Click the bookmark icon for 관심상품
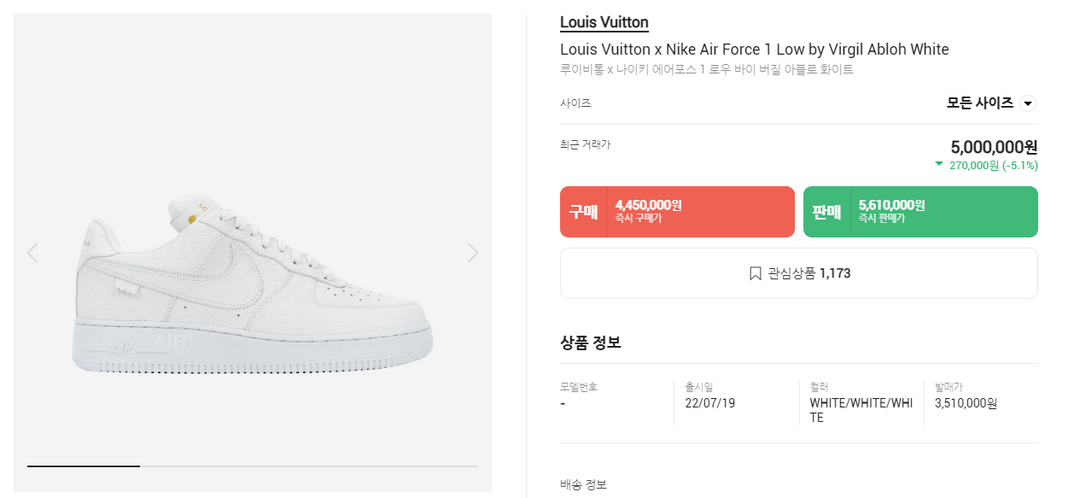Image resolution: width=1080 pixels, height=498 pixels. [755, 273]
